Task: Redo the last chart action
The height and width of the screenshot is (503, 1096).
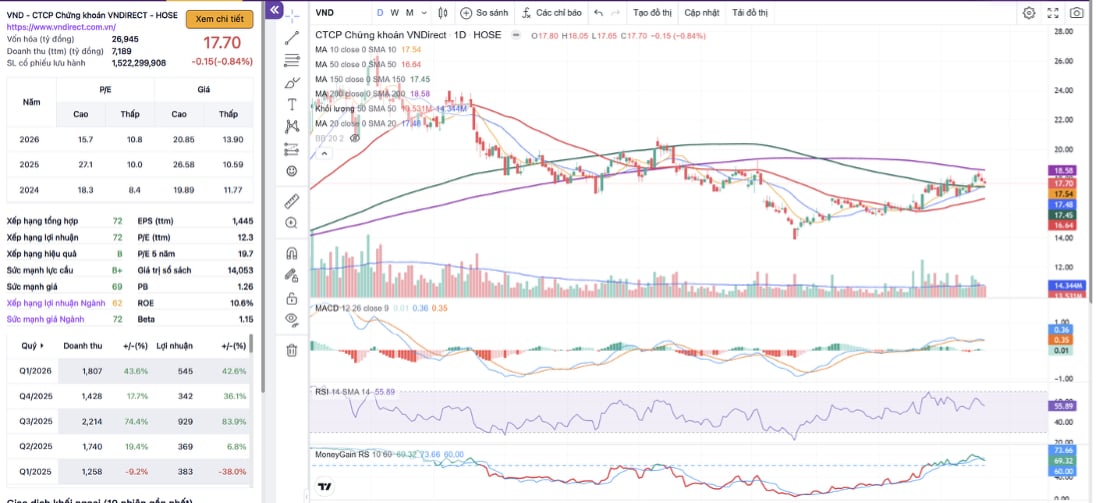Action: point(615,13)
